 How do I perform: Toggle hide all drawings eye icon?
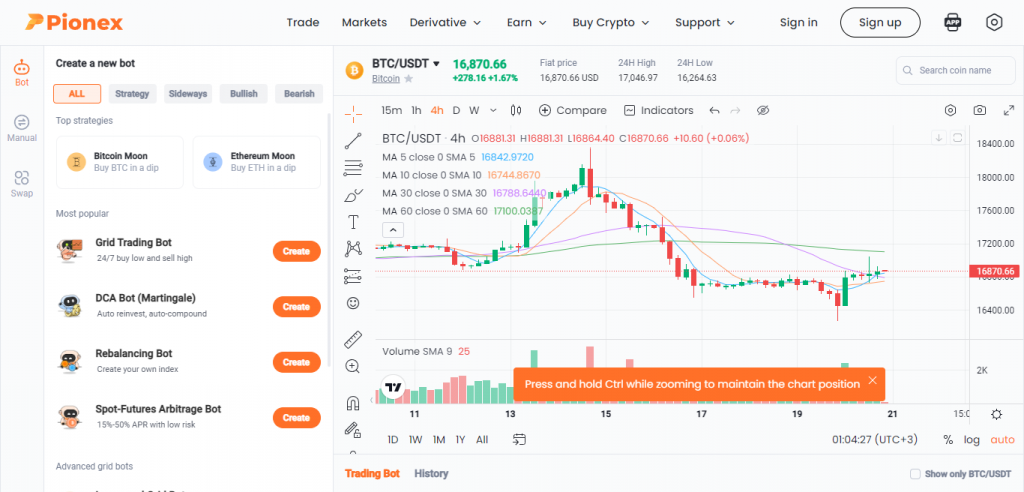click(763, 110)
